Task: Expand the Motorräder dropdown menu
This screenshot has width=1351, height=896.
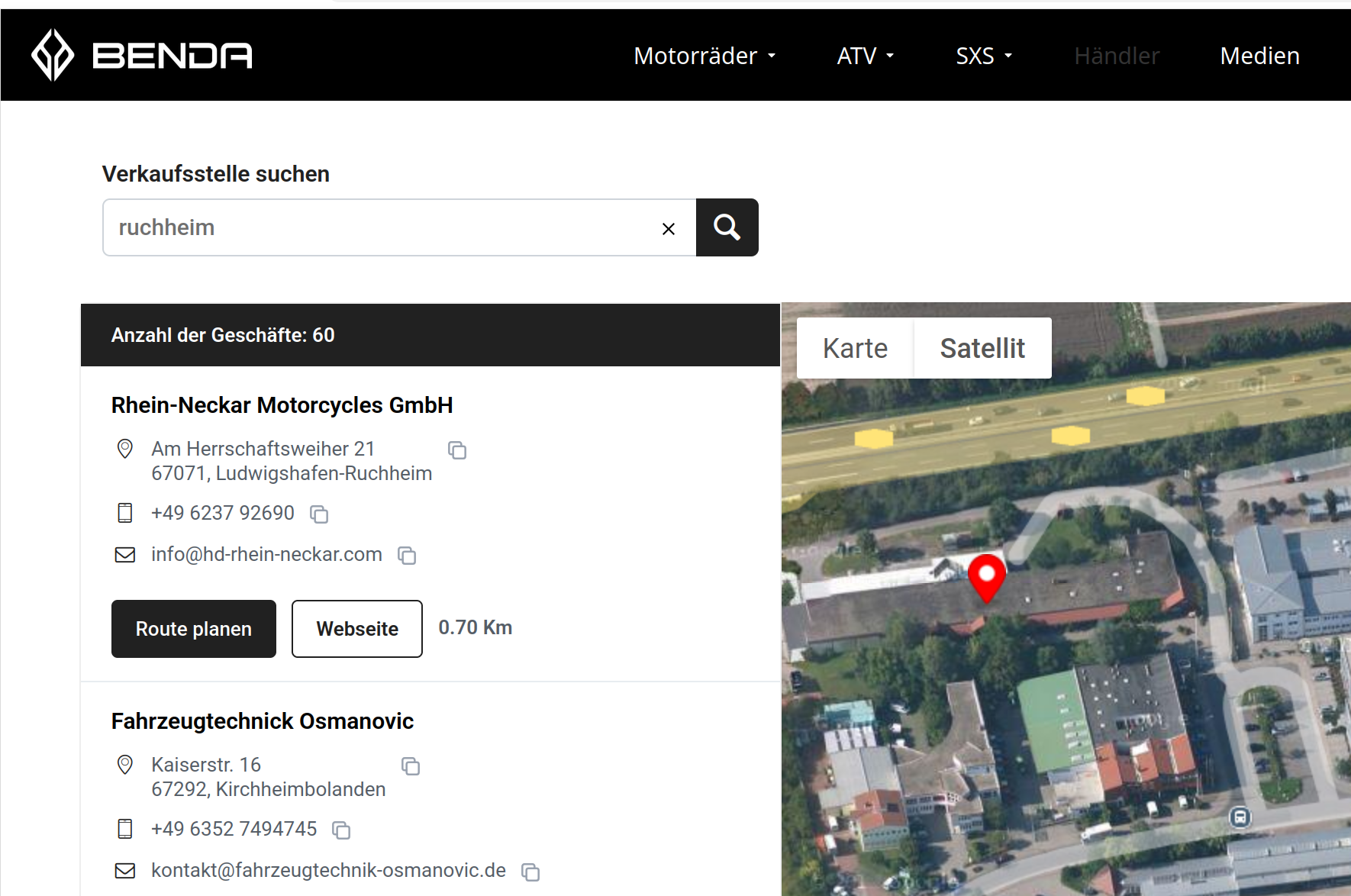Action: click(704, 56)
